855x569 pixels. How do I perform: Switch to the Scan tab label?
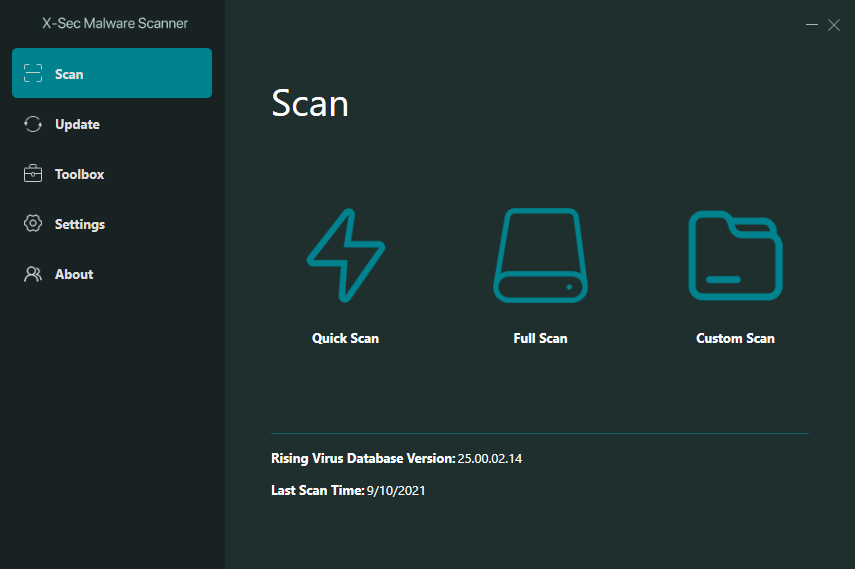[69, 74]
